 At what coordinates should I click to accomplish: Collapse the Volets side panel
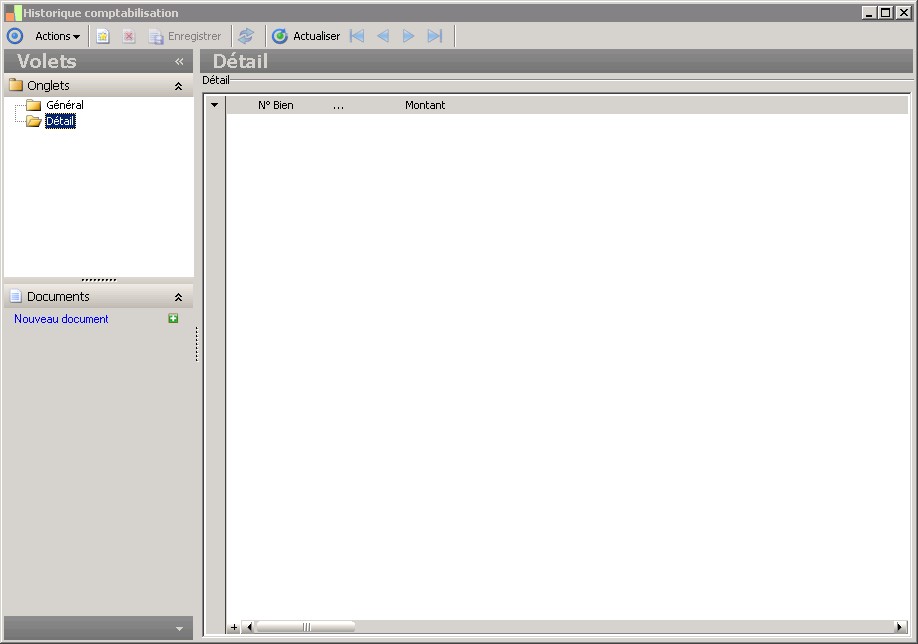point(179,61)
